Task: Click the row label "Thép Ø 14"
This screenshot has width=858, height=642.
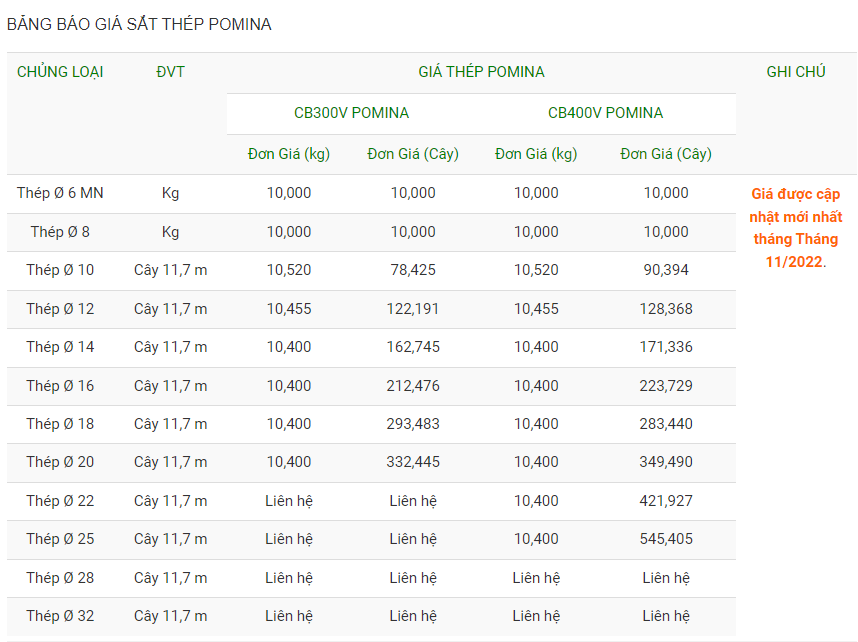Action: click(x=60, y=348)
